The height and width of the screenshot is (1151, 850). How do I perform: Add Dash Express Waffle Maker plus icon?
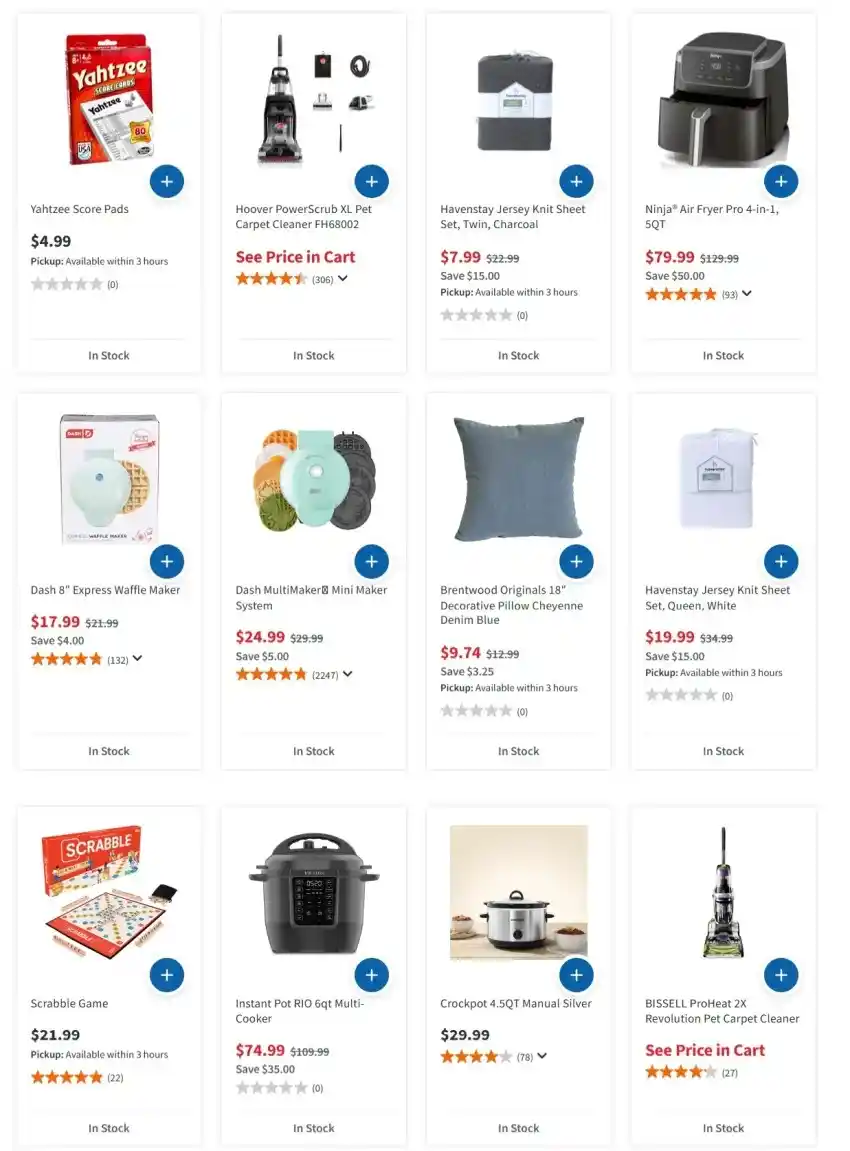point(167,562)
